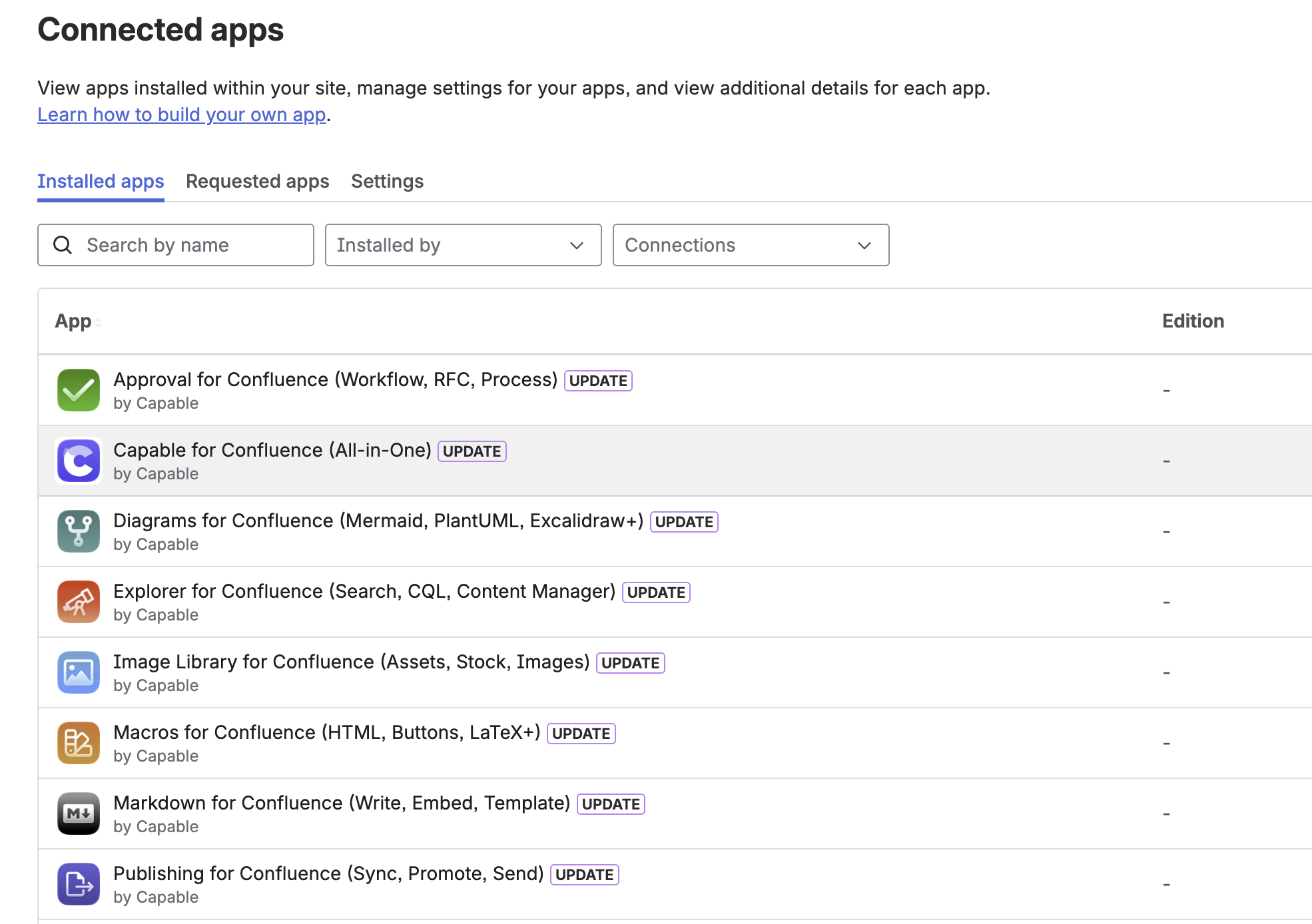The height and width of the screenshot is (924, 1312).
Task: Click the Image Library for Confluence picture icon
Action: click(79, 672)
